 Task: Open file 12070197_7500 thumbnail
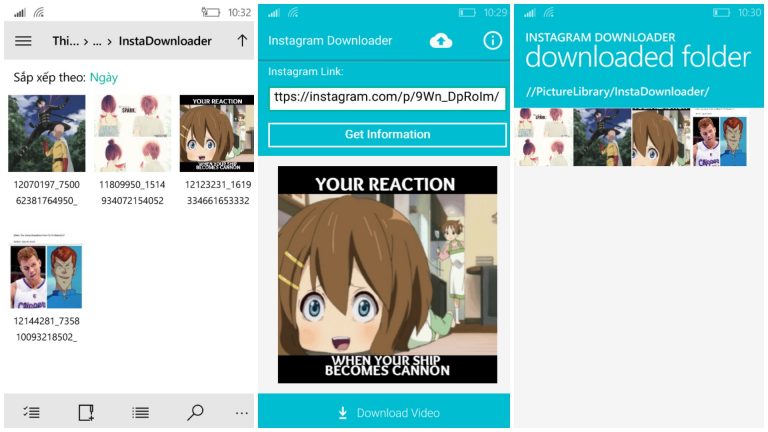pos(47,133)
